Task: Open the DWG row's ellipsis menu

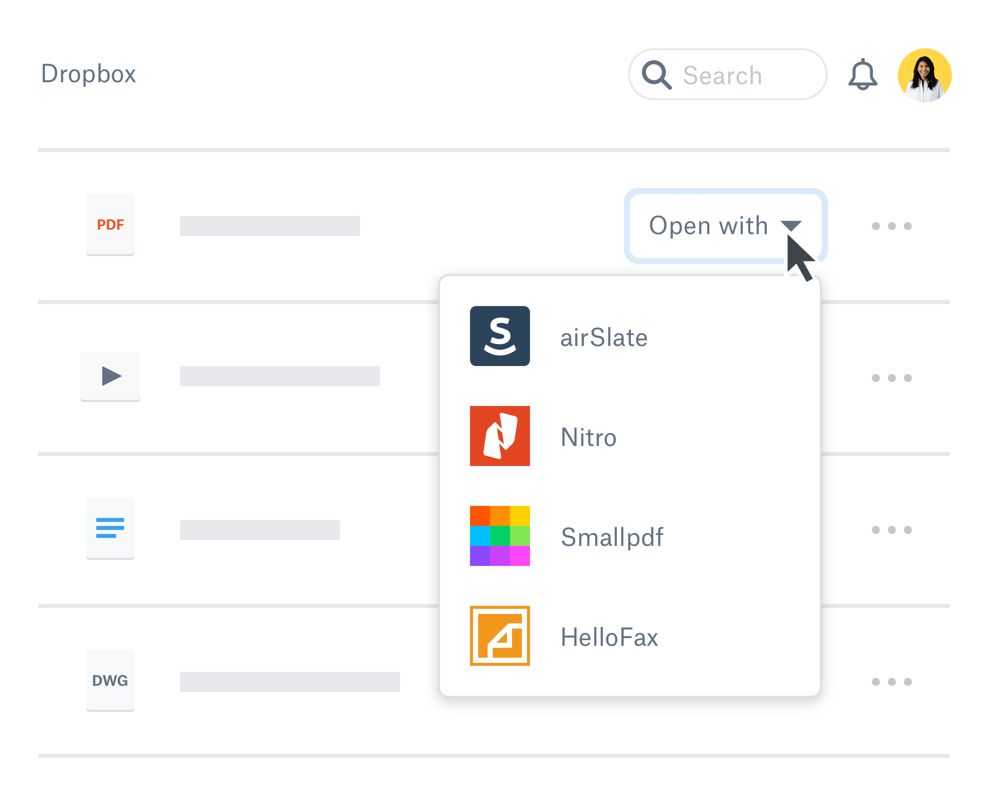Action: pos(891,682)
